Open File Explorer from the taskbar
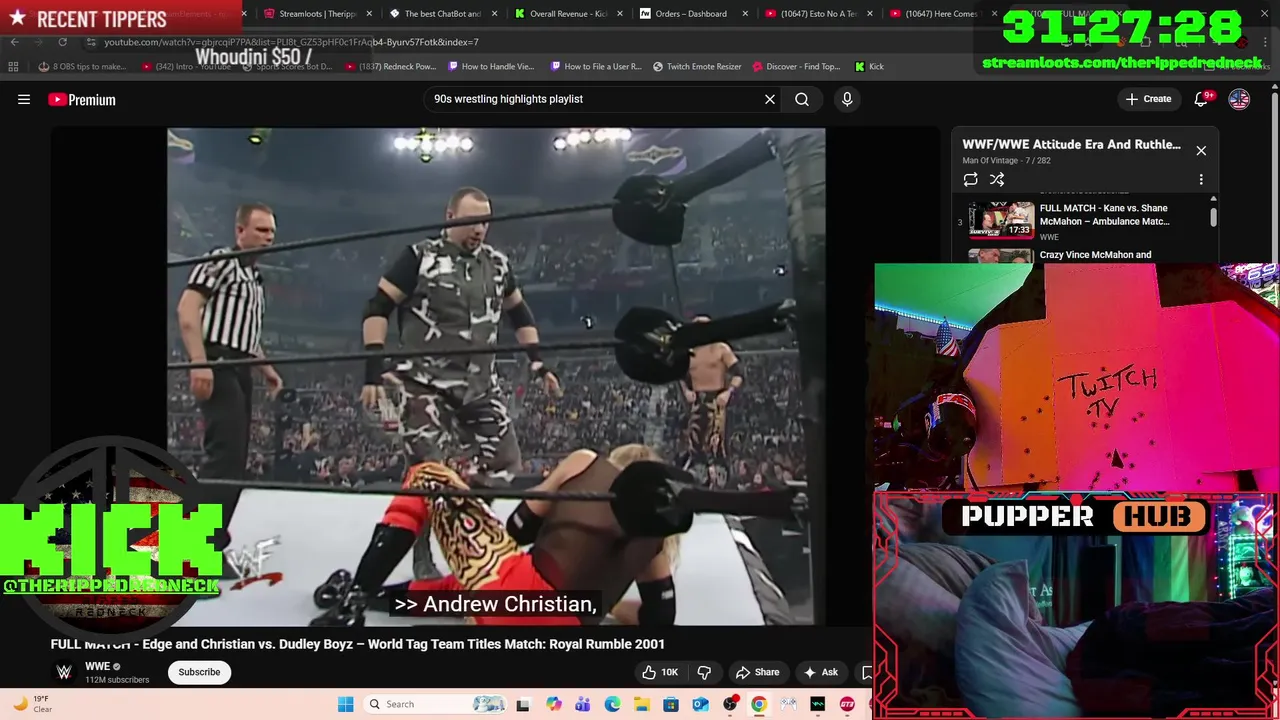The image size is (1280, 720). click(642, 704)
